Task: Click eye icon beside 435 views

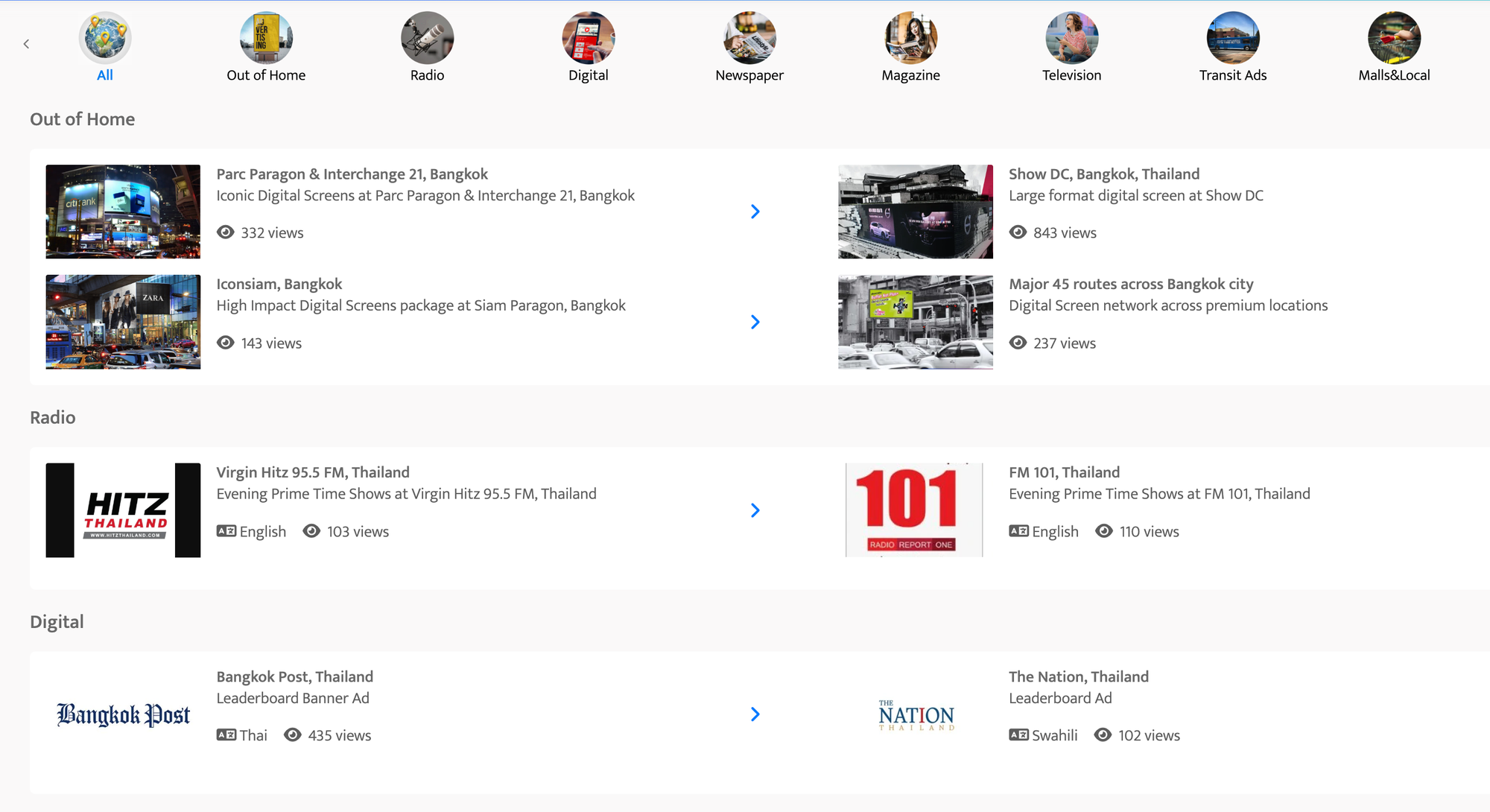Action: 293,735
